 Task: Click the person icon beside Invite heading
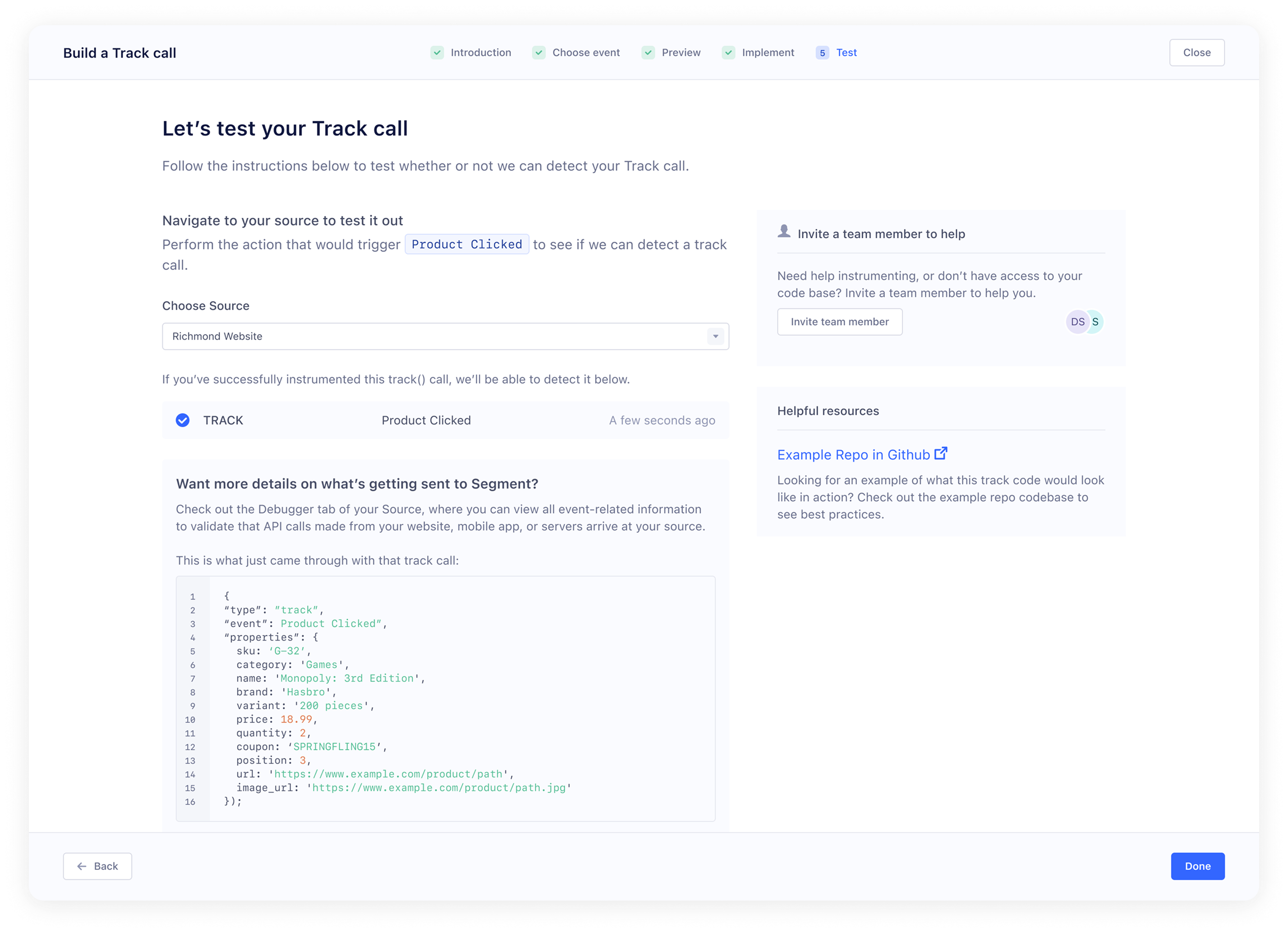784,231
